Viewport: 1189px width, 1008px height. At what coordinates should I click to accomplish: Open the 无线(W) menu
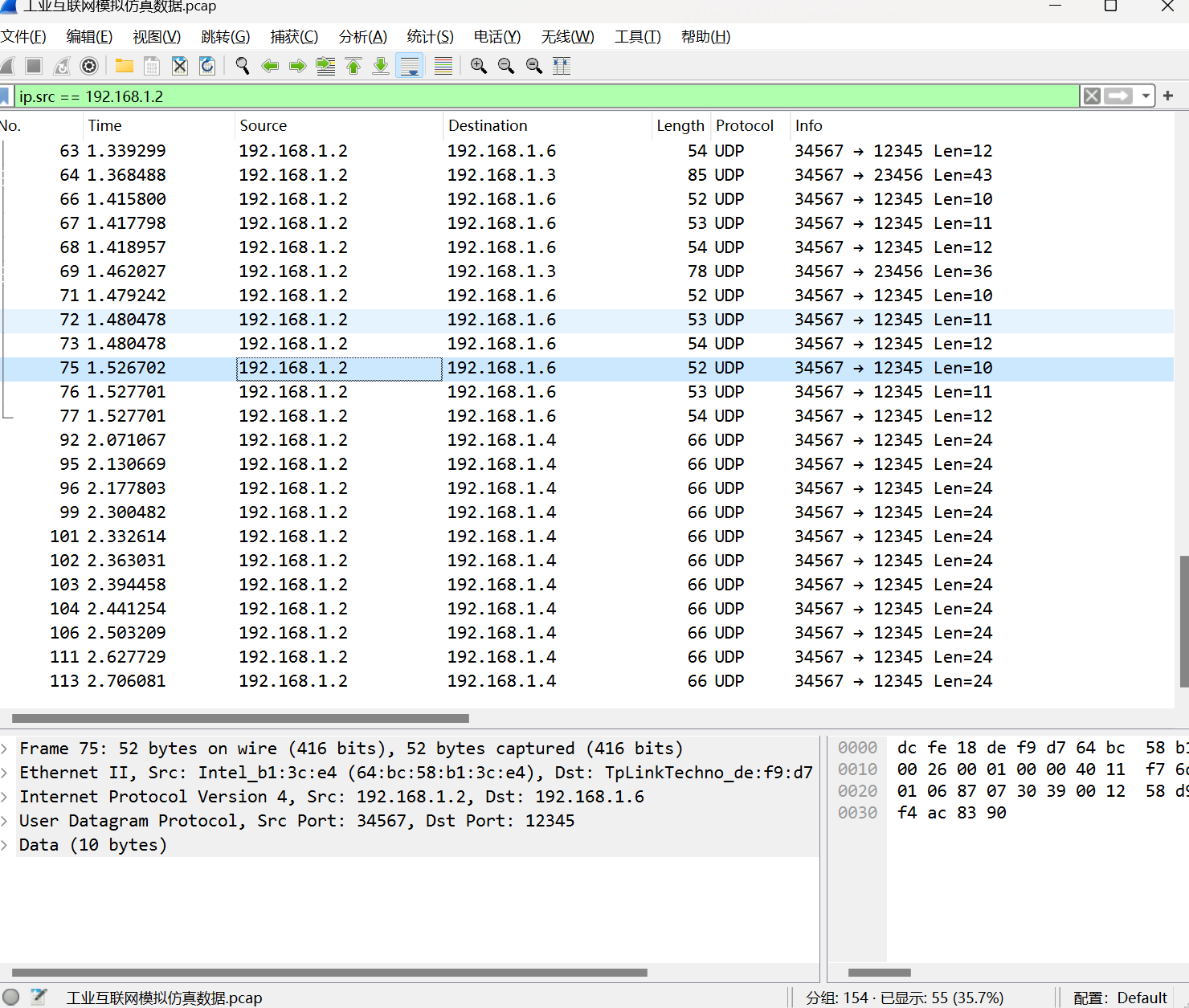click(568, 37)
